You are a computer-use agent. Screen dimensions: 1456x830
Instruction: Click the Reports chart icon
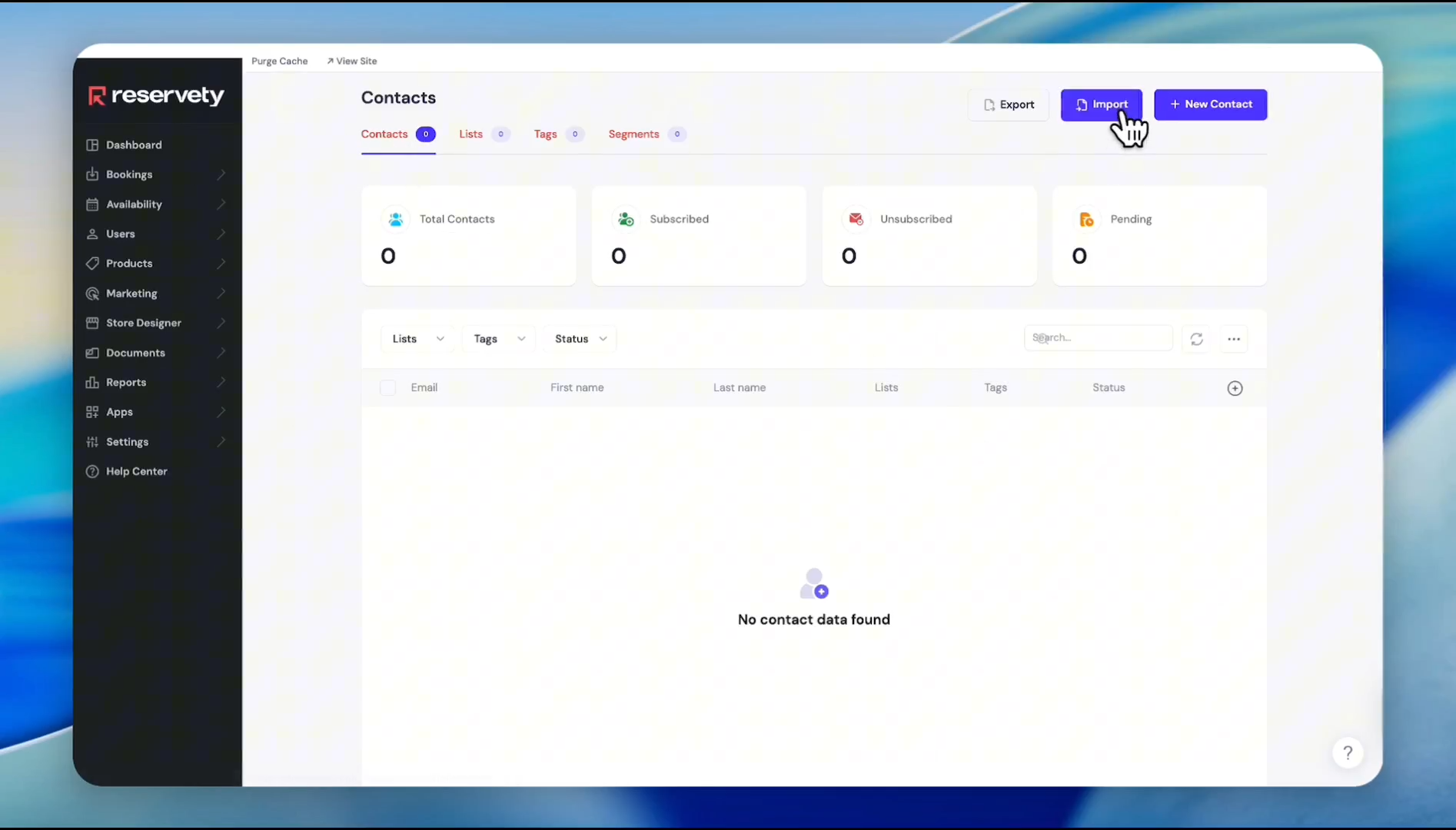(92, 382)
